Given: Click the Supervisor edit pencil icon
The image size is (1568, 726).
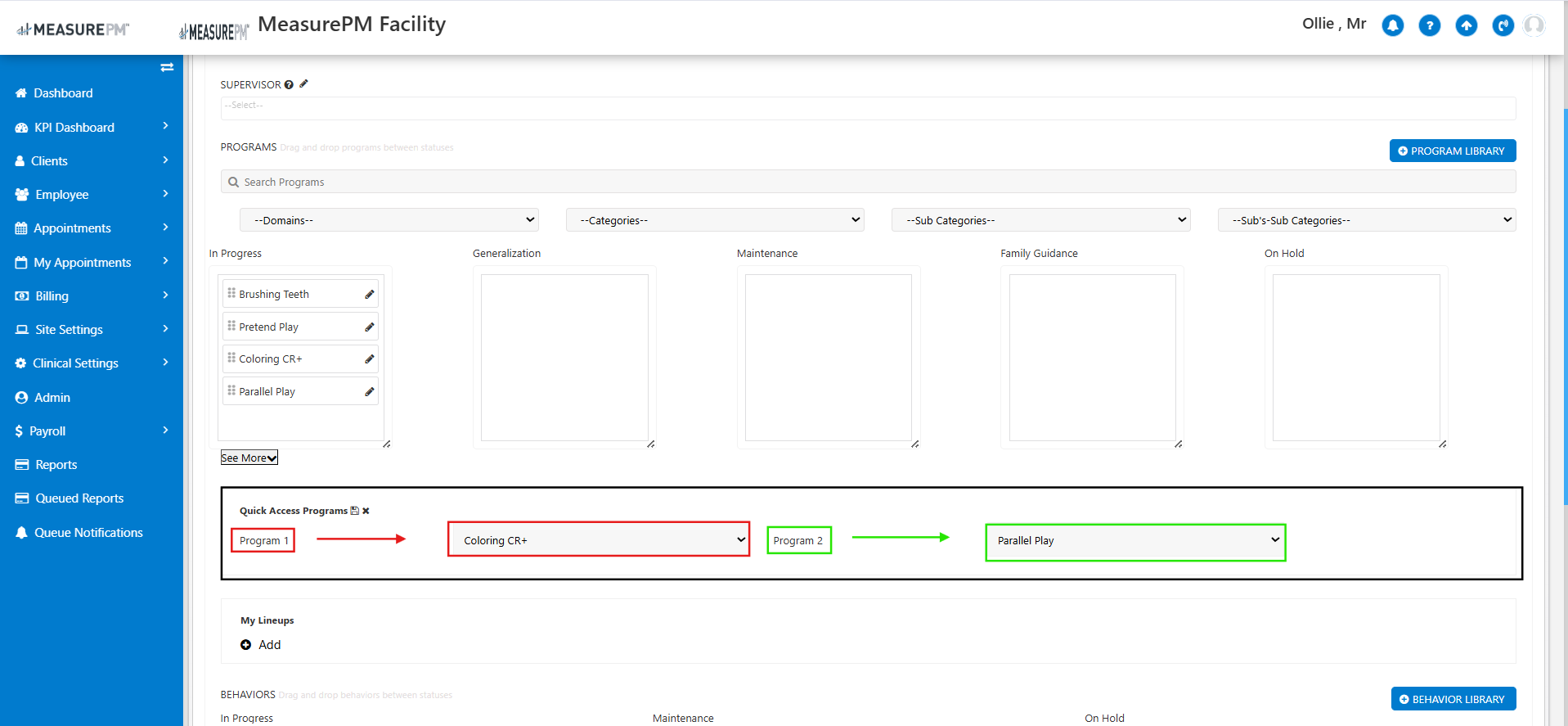Looking at the screenshot, I should click(303, 83).
